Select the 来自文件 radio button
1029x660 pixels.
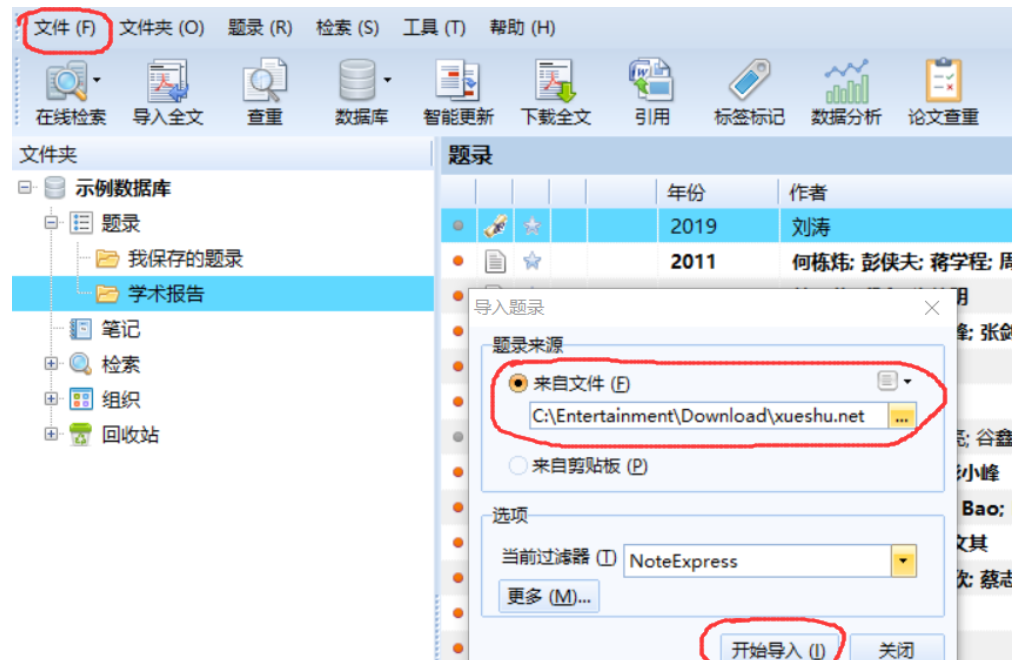pos(518,384)
